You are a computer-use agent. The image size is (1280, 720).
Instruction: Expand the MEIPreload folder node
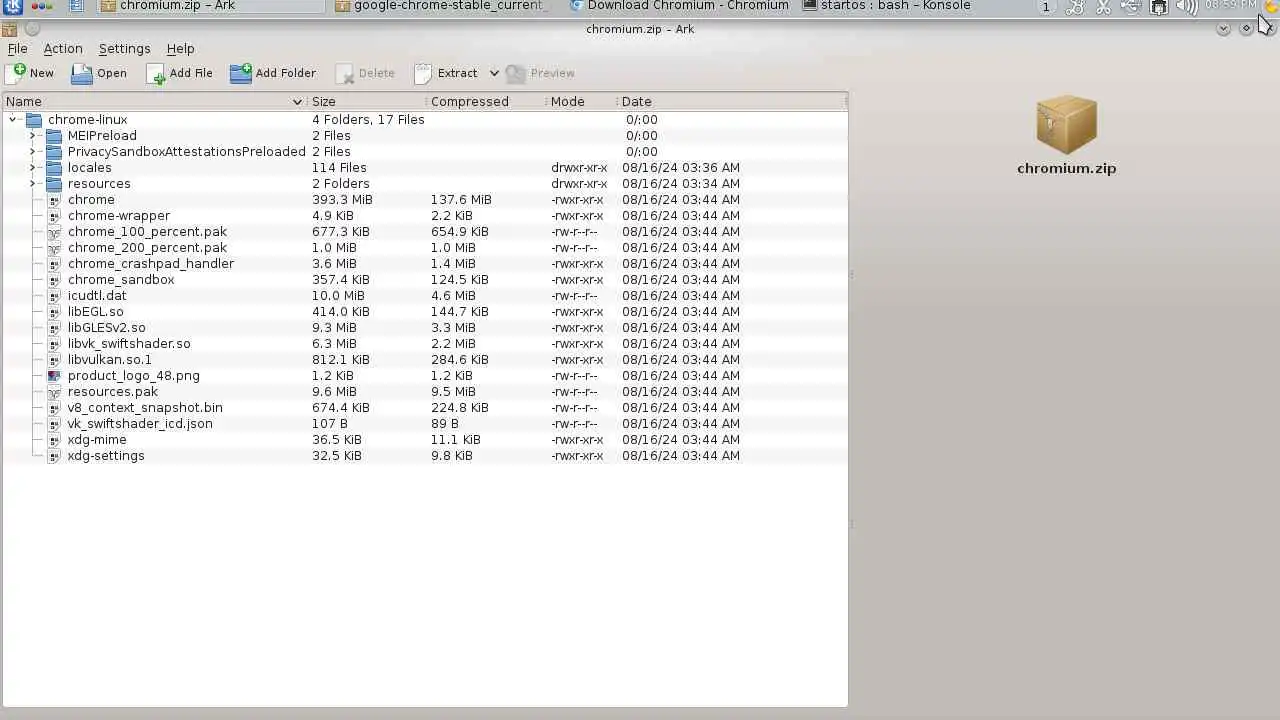pos(33,136)
